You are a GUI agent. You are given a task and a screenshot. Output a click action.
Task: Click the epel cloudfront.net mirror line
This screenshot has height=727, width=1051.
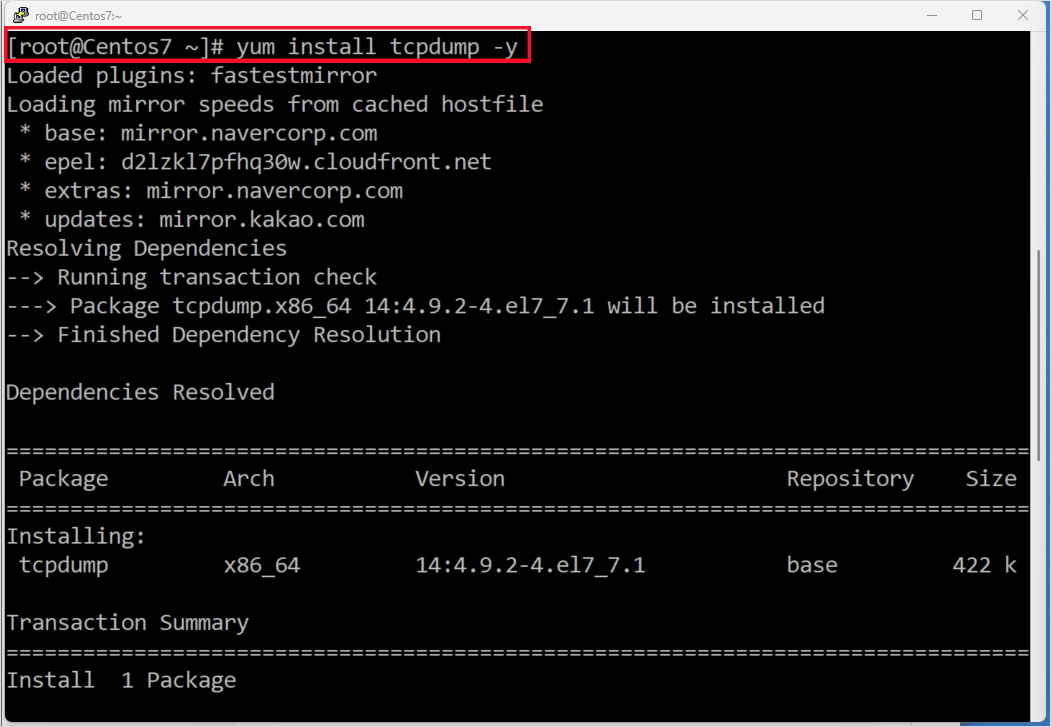[255, 162]
